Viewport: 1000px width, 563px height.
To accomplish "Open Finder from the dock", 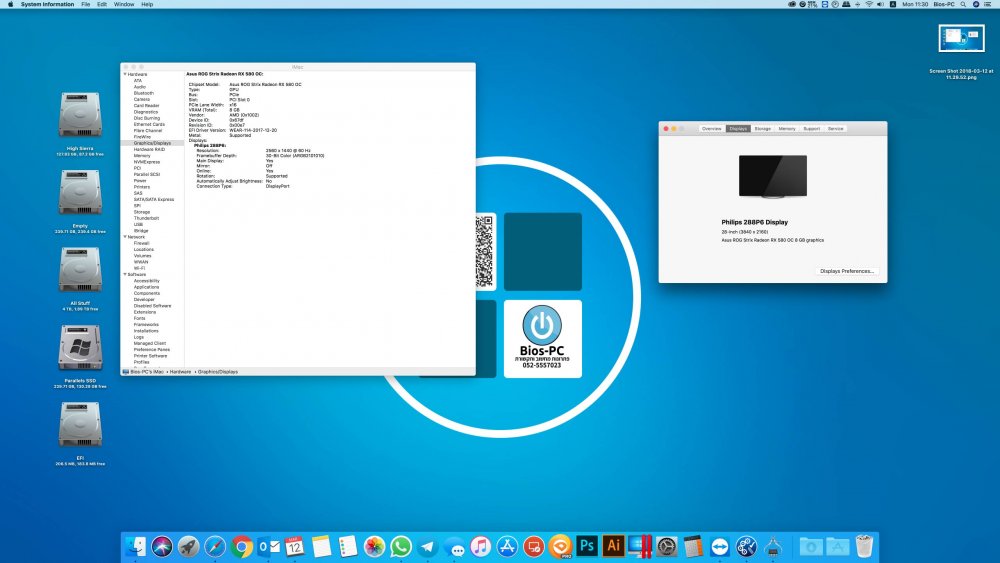I will pyautogui.click(x=135, y=546).
